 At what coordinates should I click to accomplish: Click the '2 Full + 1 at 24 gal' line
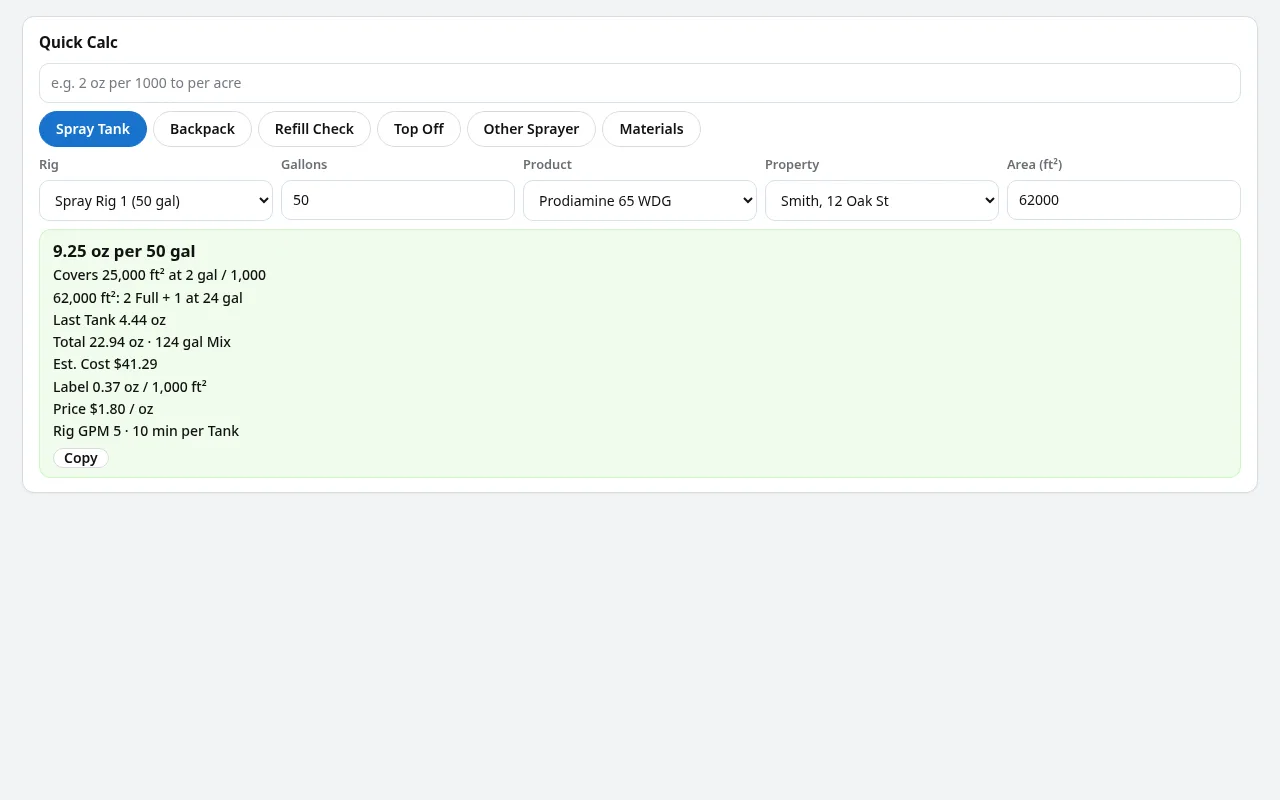[148, 297]
